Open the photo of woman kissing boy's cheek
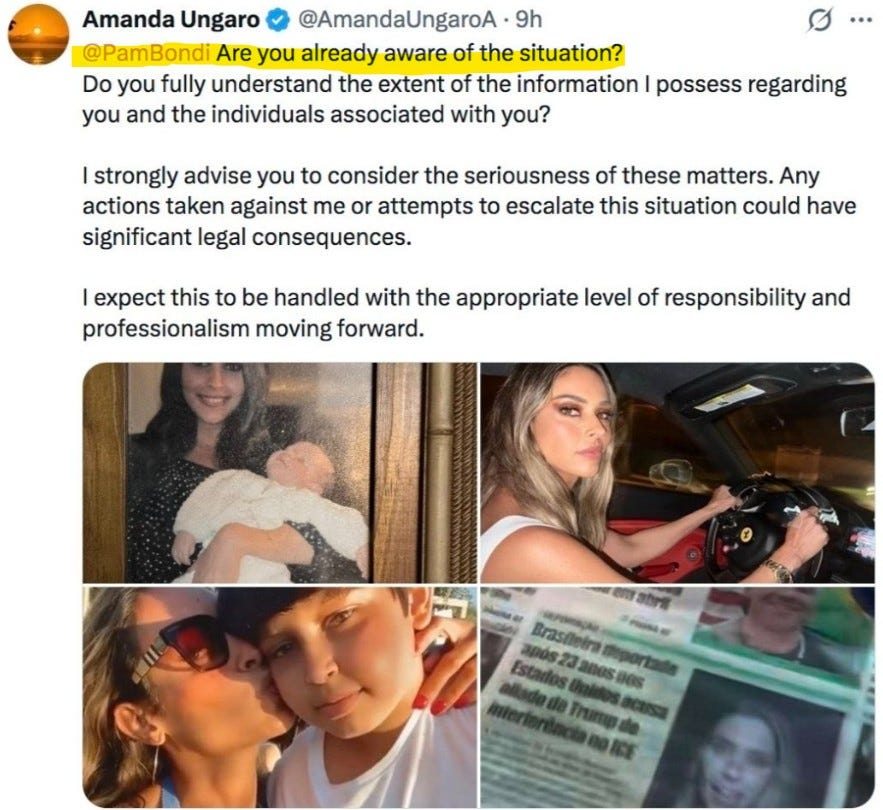 pyautogui.click(x=280, y=697)
